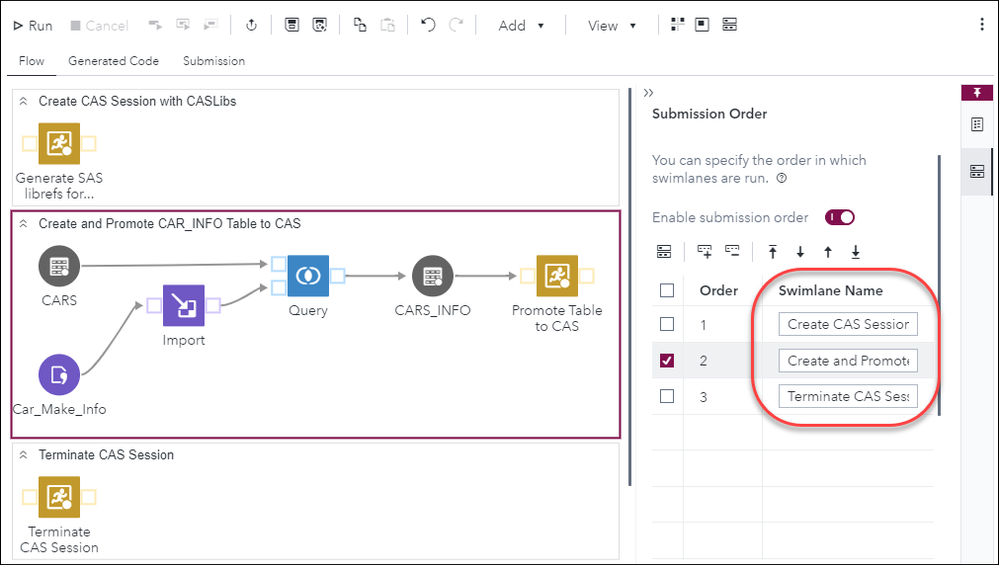This screenshot has height=565, width=999.
Task: Click the move-to-bottom arrow icon
Action: click(x=855, y=252)
